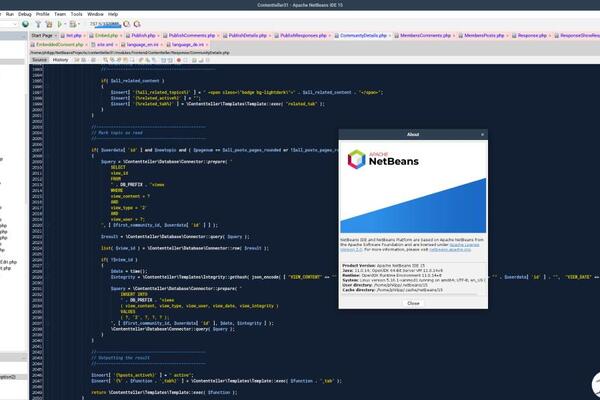Click the 'SELECT' keyword line in editor
Image resolution: width=600 pixels, height=400 pixels.
[x=118, y=167]
